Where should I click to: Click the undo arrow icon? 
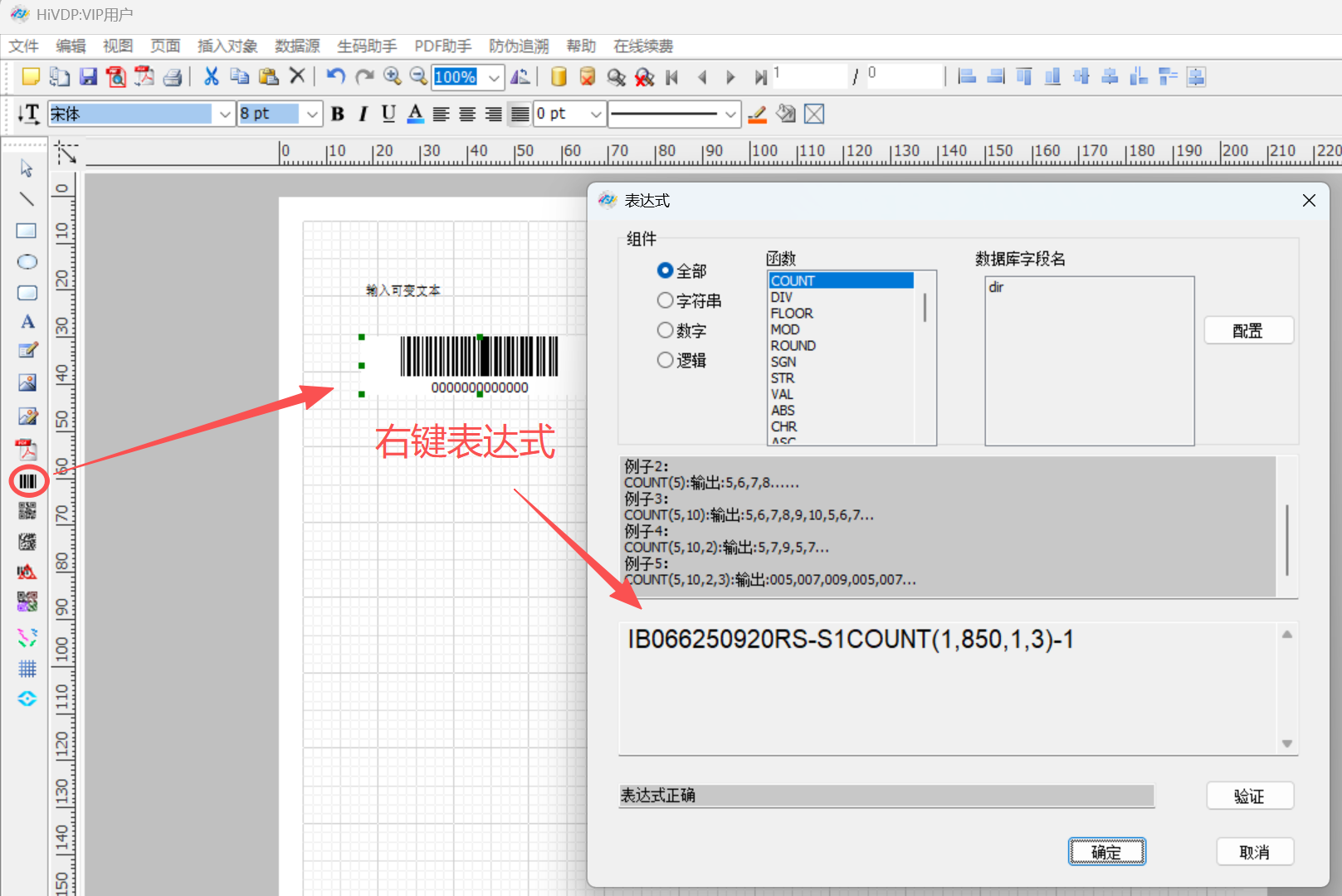335,77
